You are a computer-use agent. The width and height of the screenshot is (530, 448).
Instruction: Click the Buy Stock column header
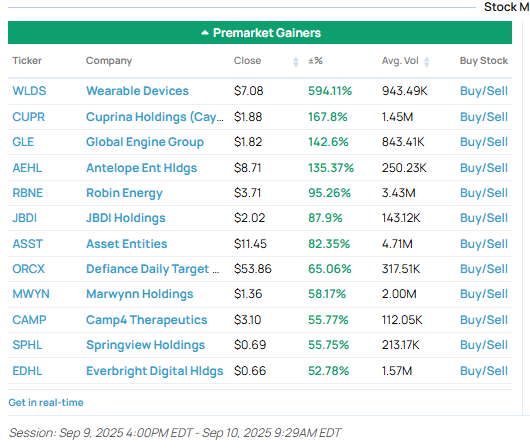click(x=484, y=61)
